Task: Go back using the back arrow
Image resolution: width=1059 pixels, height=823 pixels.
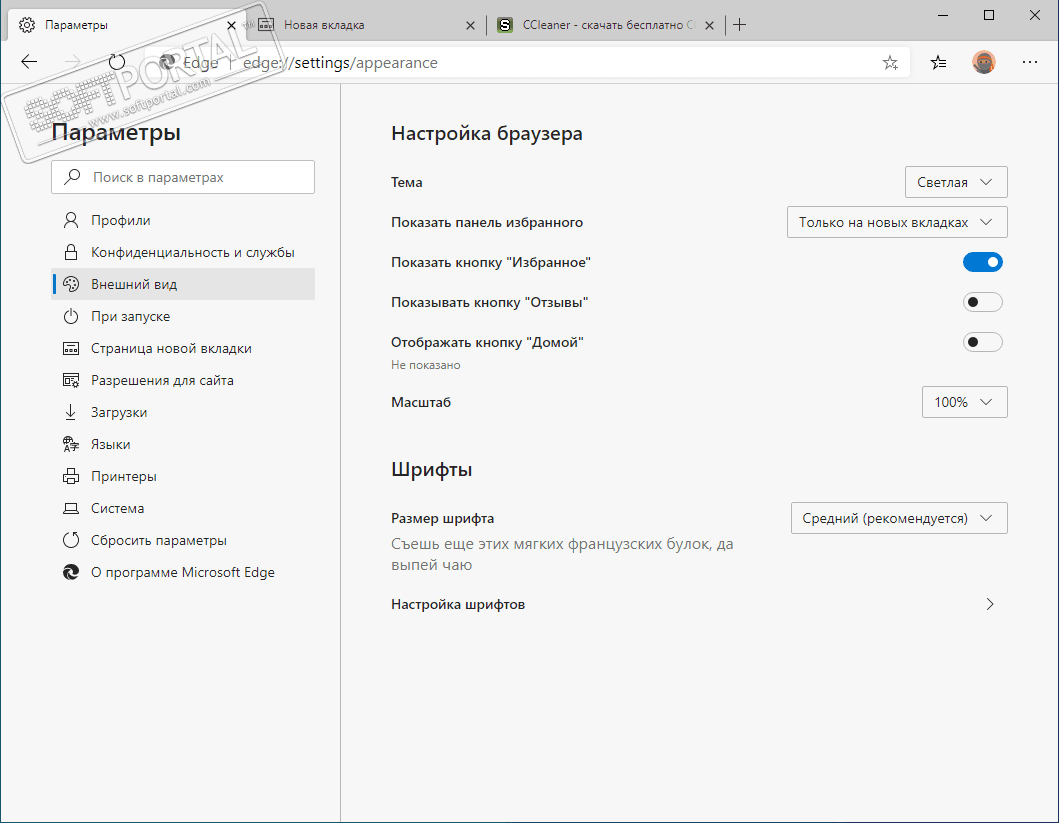Action: (29, 62)
